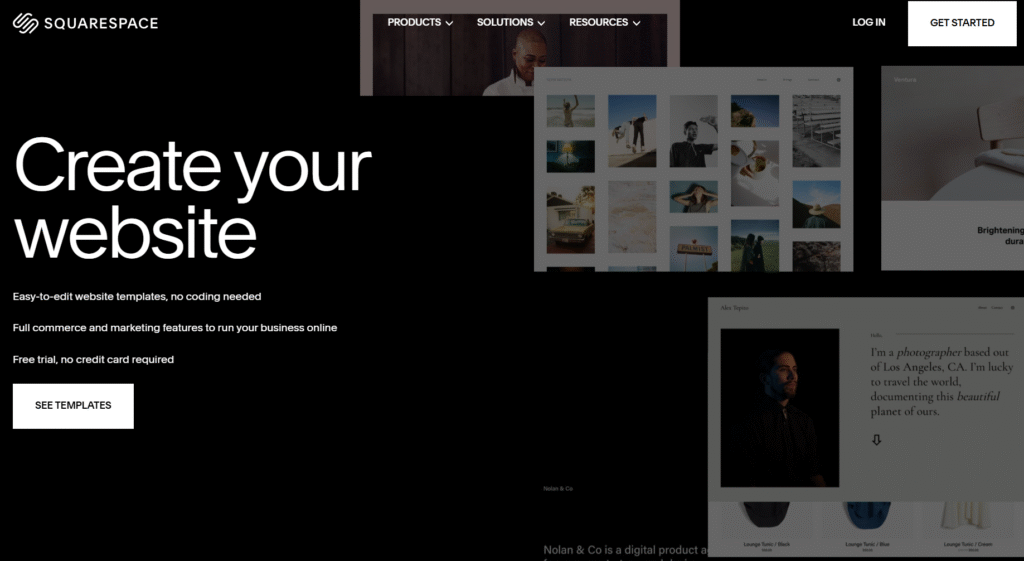Click the 'I'm a photographer based out' paragraph

942,382
